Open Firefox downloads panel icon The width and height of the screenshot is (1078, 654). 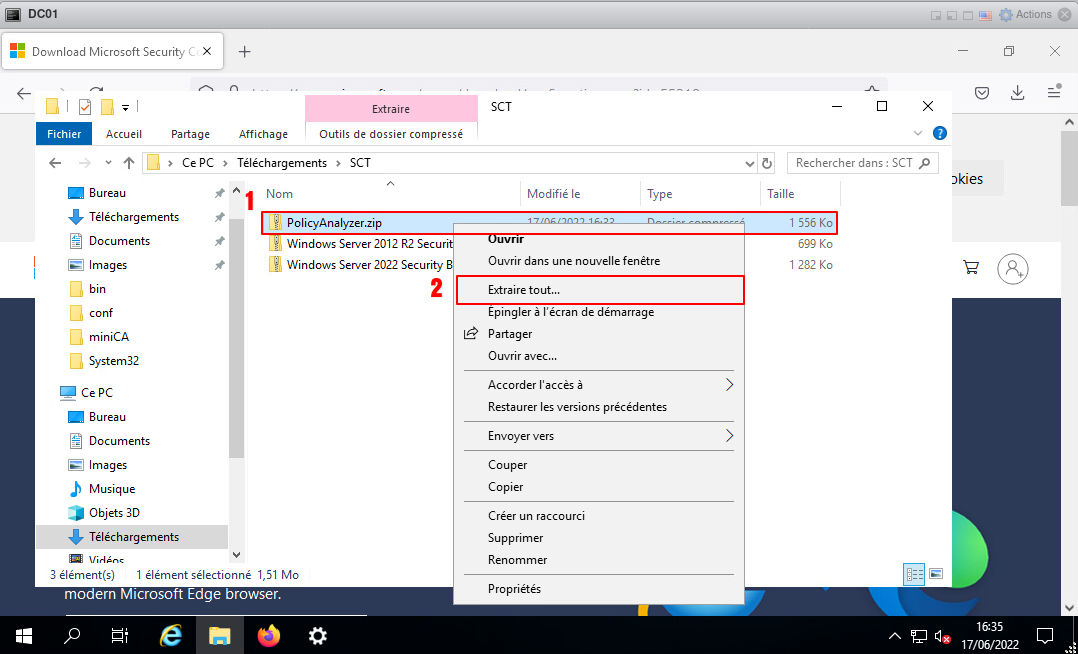(x=1018, y=92)
